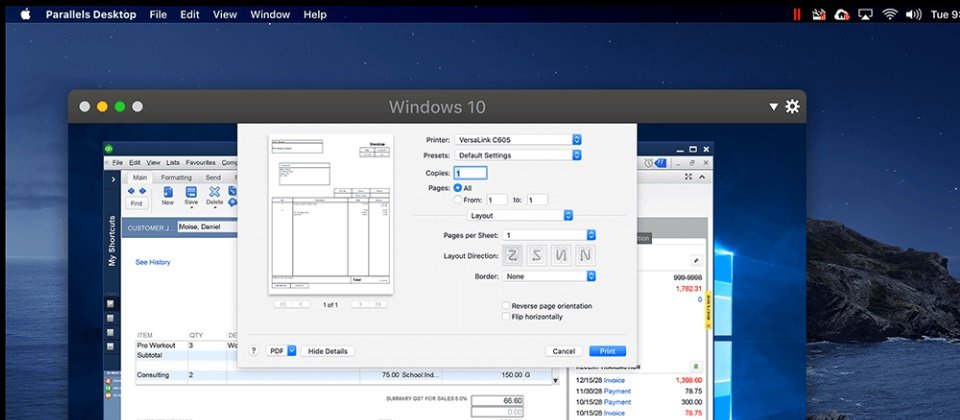Switch to the Send tab
960x420 pixels.
[213, 178]
